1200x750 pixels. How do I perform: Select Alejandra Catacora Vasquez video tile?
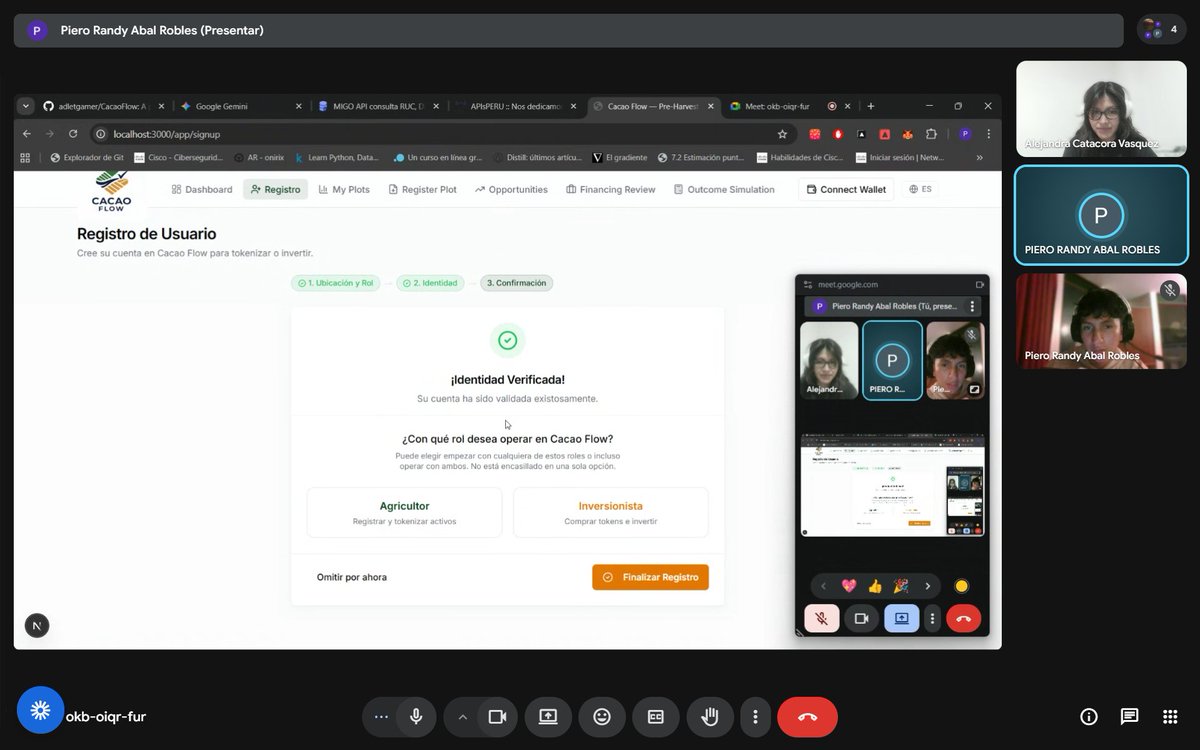[1101, 109]
